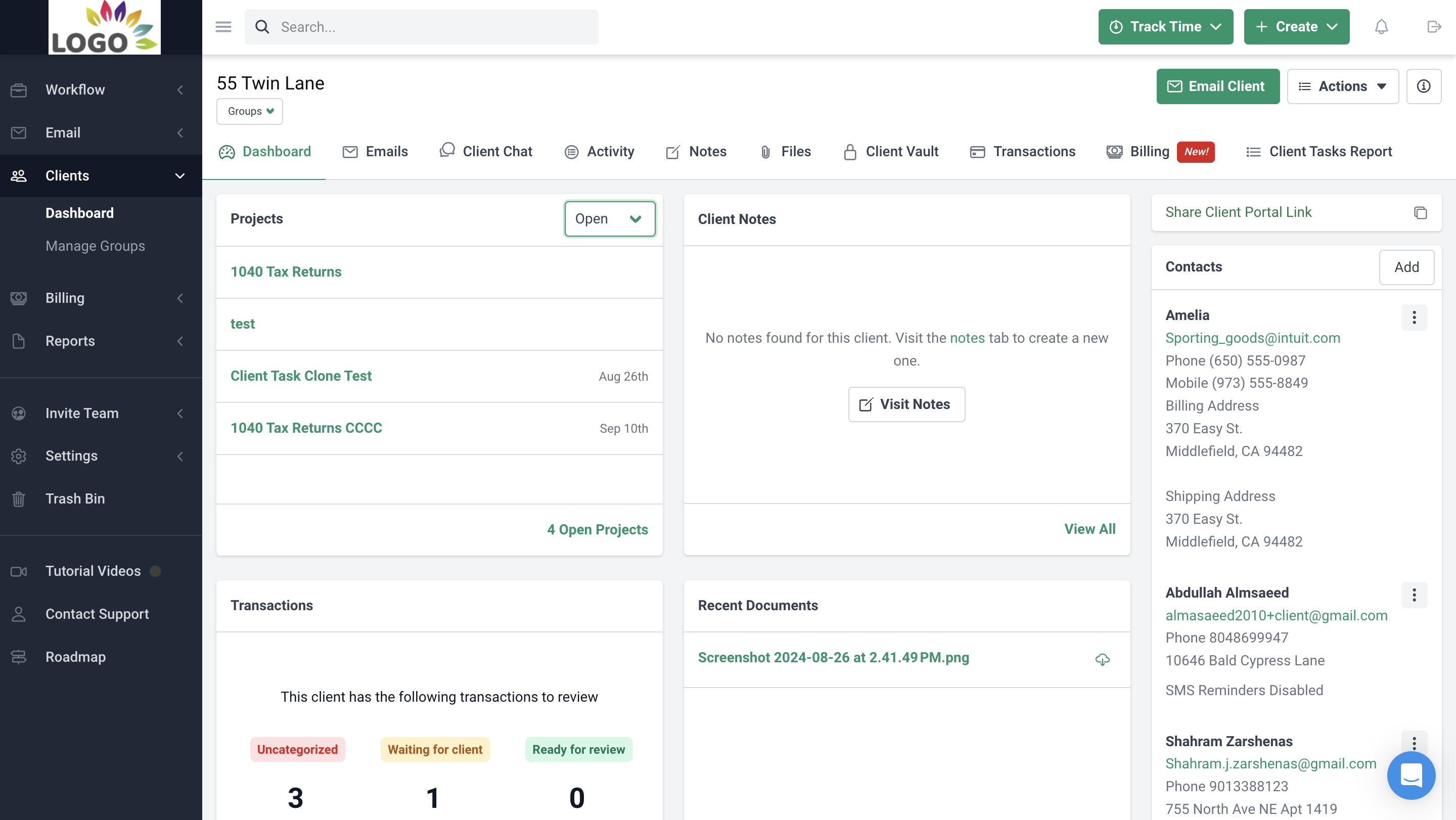Switch to the Notes tab

click(x=696, y=152)
